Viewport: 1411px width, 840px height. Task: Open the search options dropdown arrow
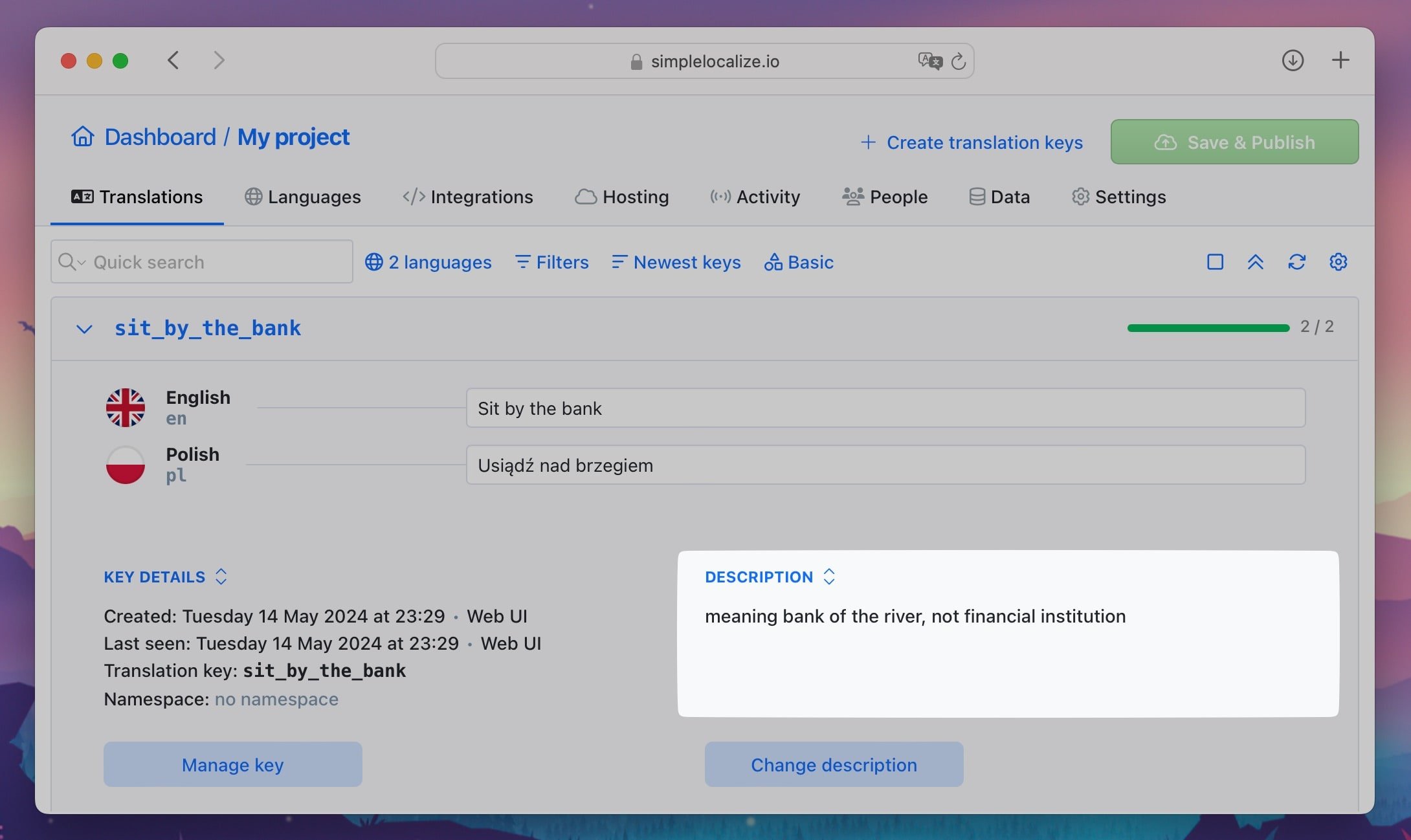pyautogui.click(x=82, y=262)
